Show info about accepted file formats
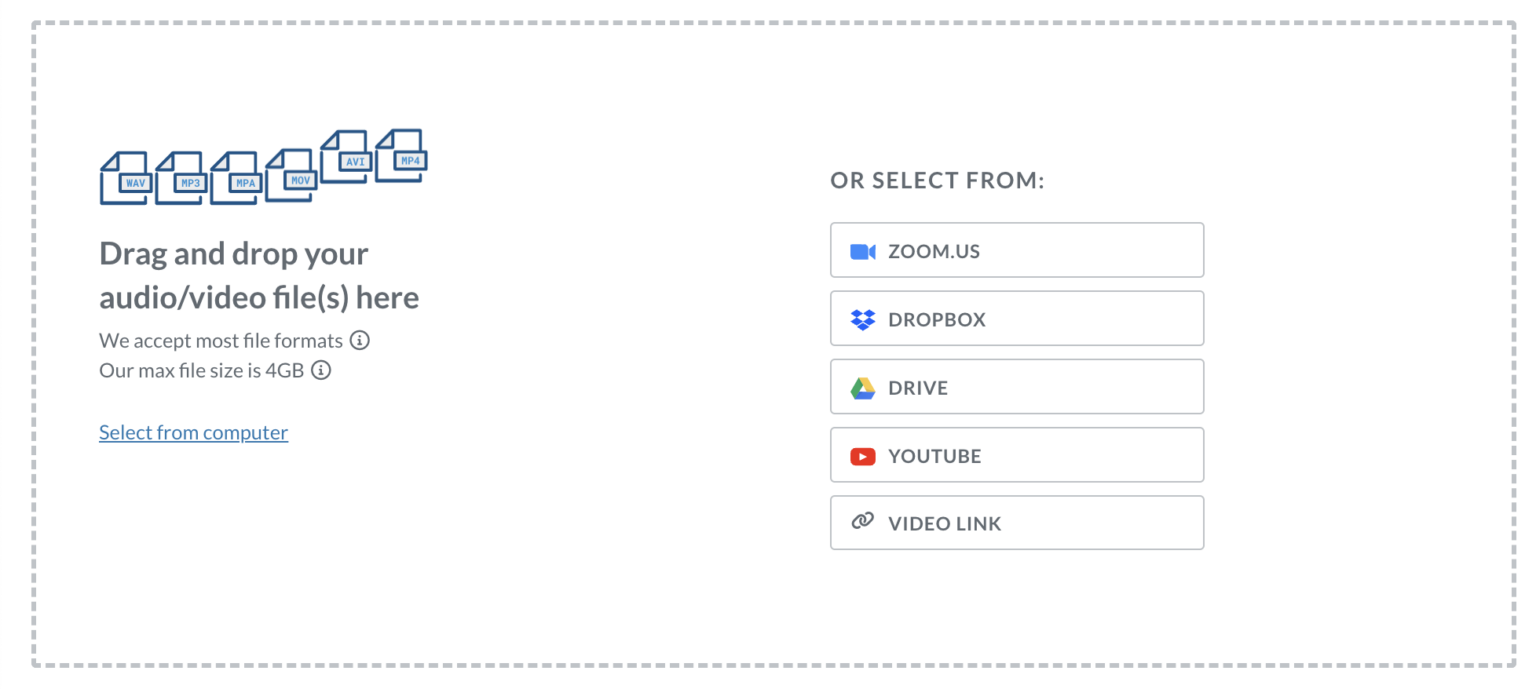The height and width of the screenshot is (689, 1536). [360, 340]
